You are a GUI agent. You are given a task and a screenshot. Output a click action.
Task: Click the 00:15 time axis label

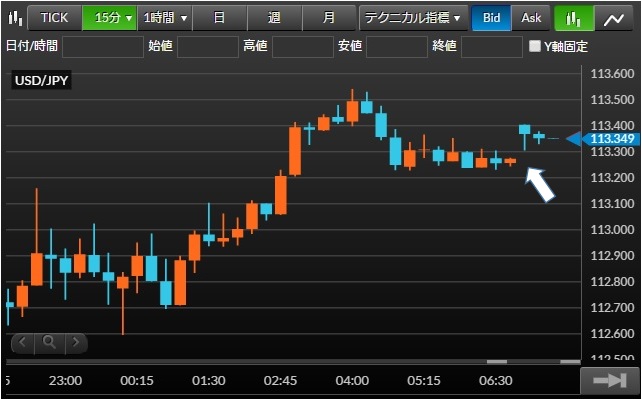(x=137, y=381)
